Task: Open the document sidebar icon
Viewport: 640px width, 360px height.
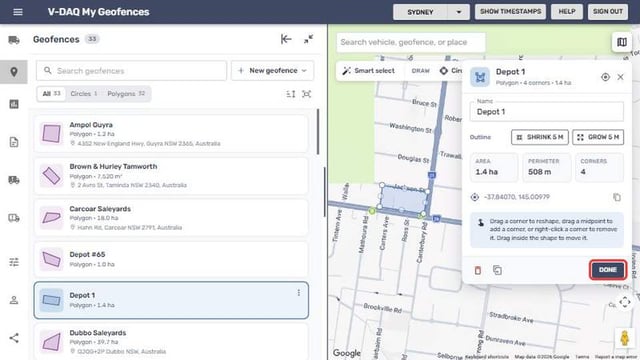Action: [x=14, y=142]
